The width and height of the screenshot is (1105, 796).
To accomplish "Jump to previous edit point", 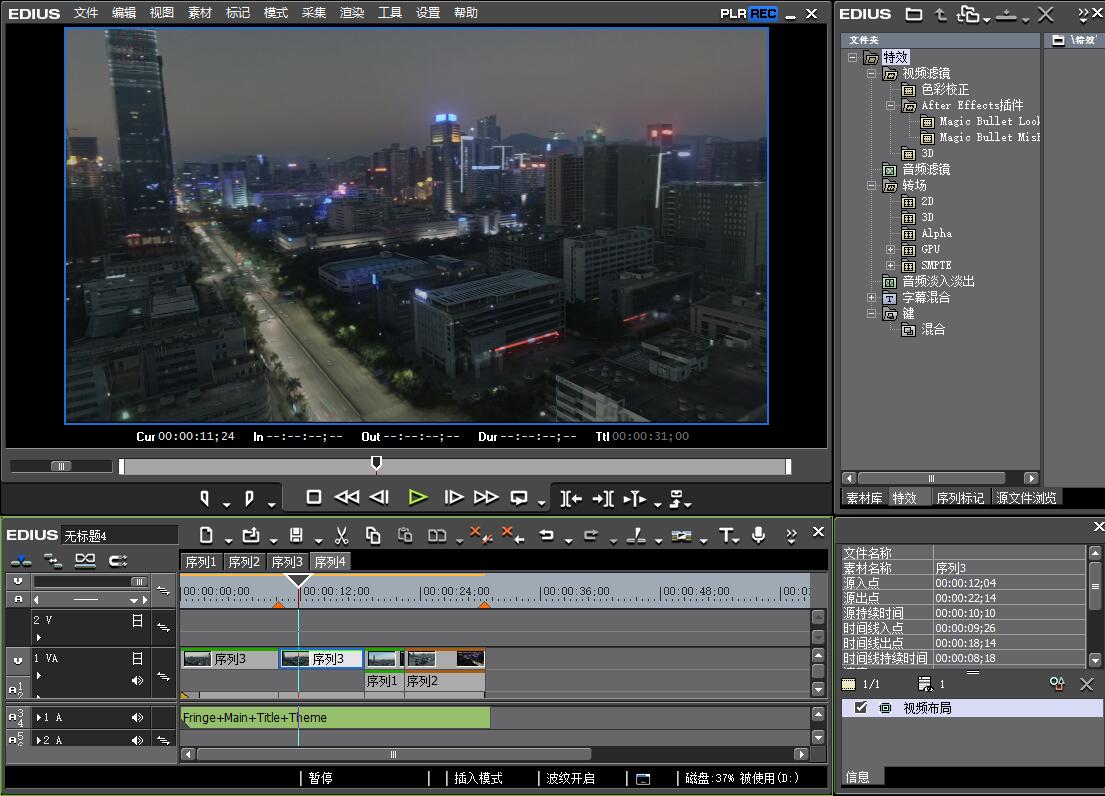I will tap(571, 499).
